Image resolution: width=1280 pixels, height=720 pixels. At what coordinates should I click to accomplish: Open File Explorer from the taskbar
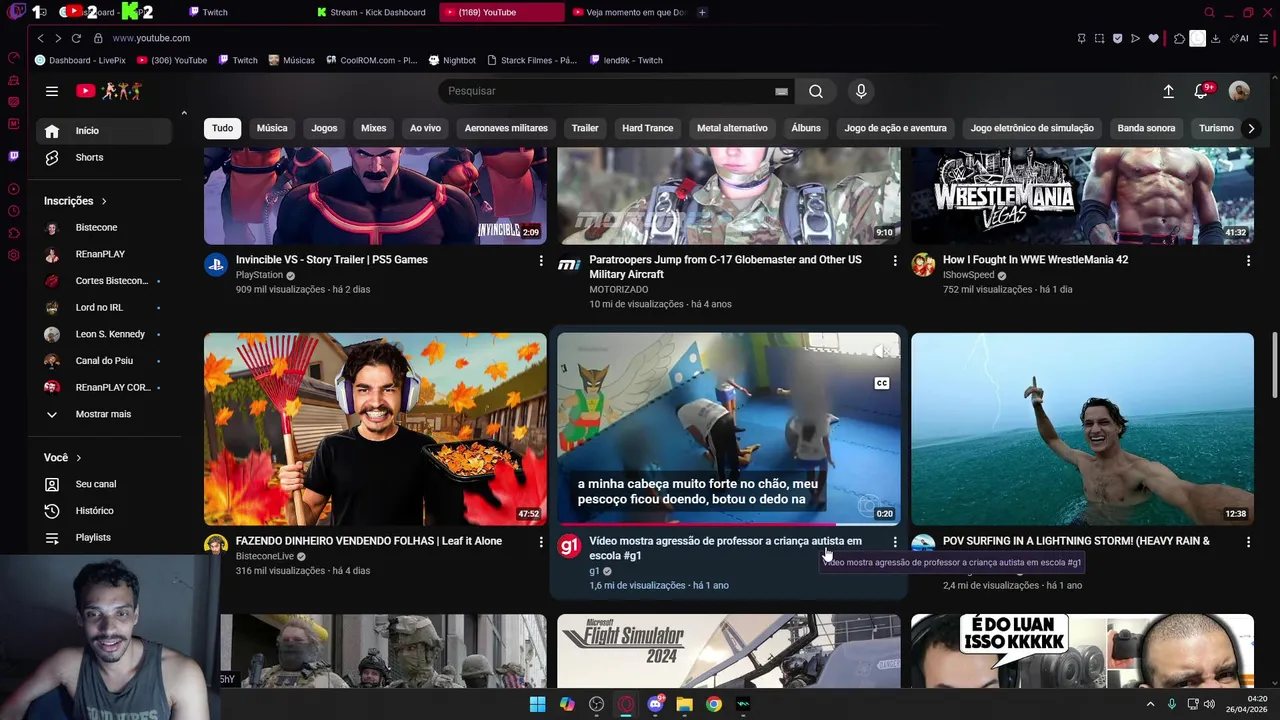coord(684,704)
